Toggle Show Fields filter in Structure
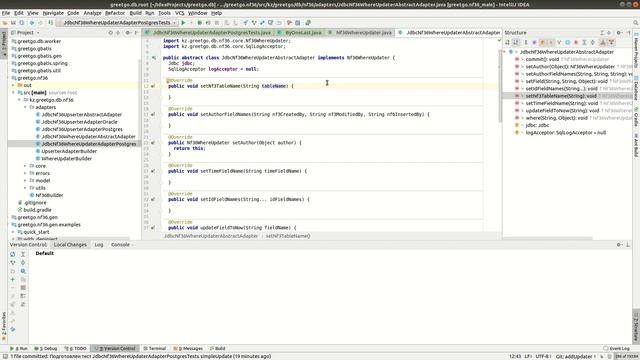The width and height of the screenshot is (640, 360). 542,42
